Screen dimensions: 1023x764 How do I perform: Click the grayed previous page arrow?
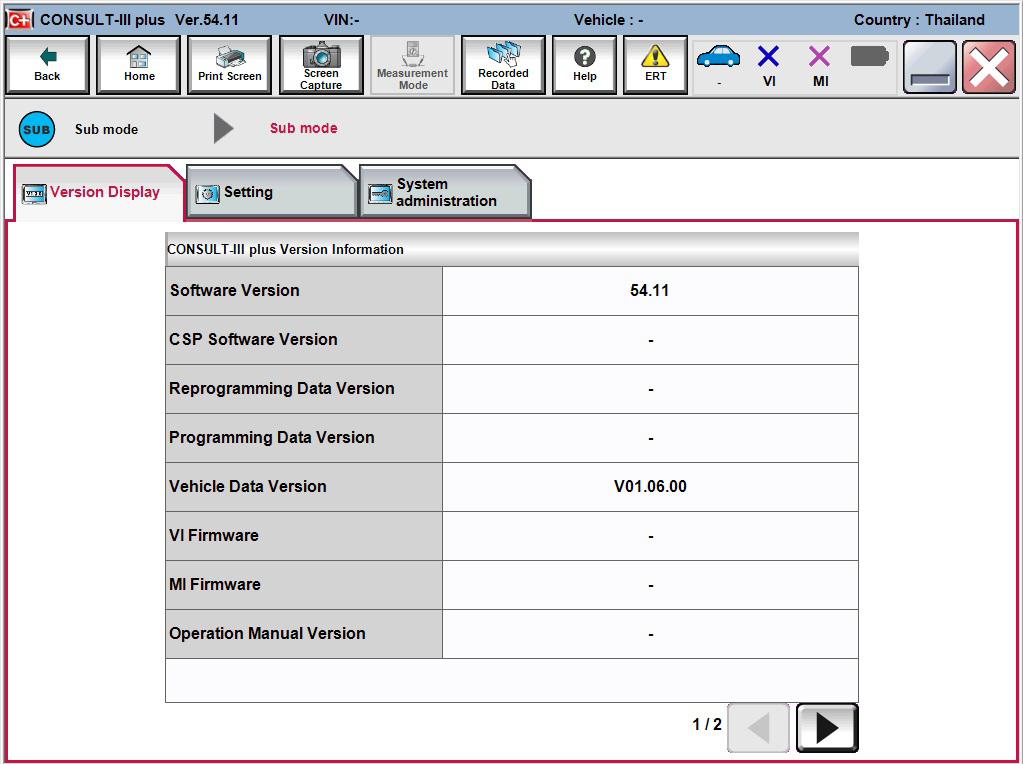758,728
